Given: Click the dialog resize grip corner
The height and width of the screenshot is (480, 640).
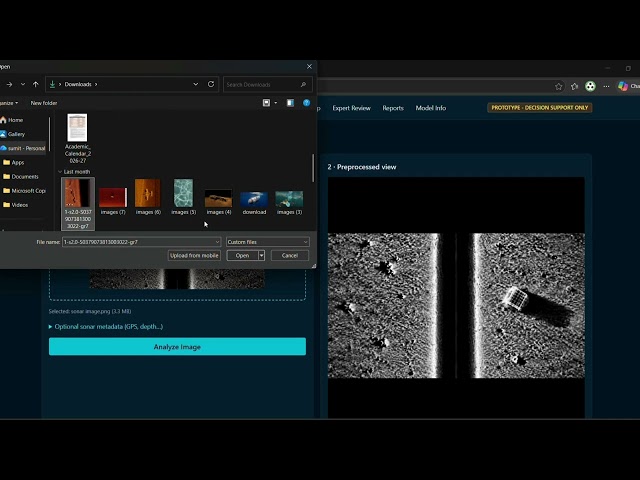Looking at the screenshot, I should point(314,266).
